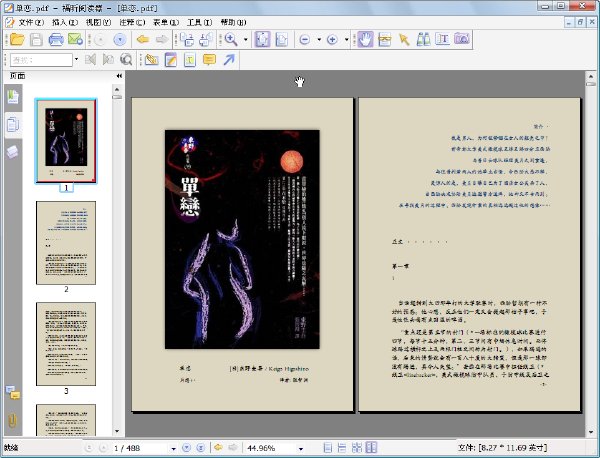
Task: Select the Typewriter tool icon
Action: click(x=190, y=60)
